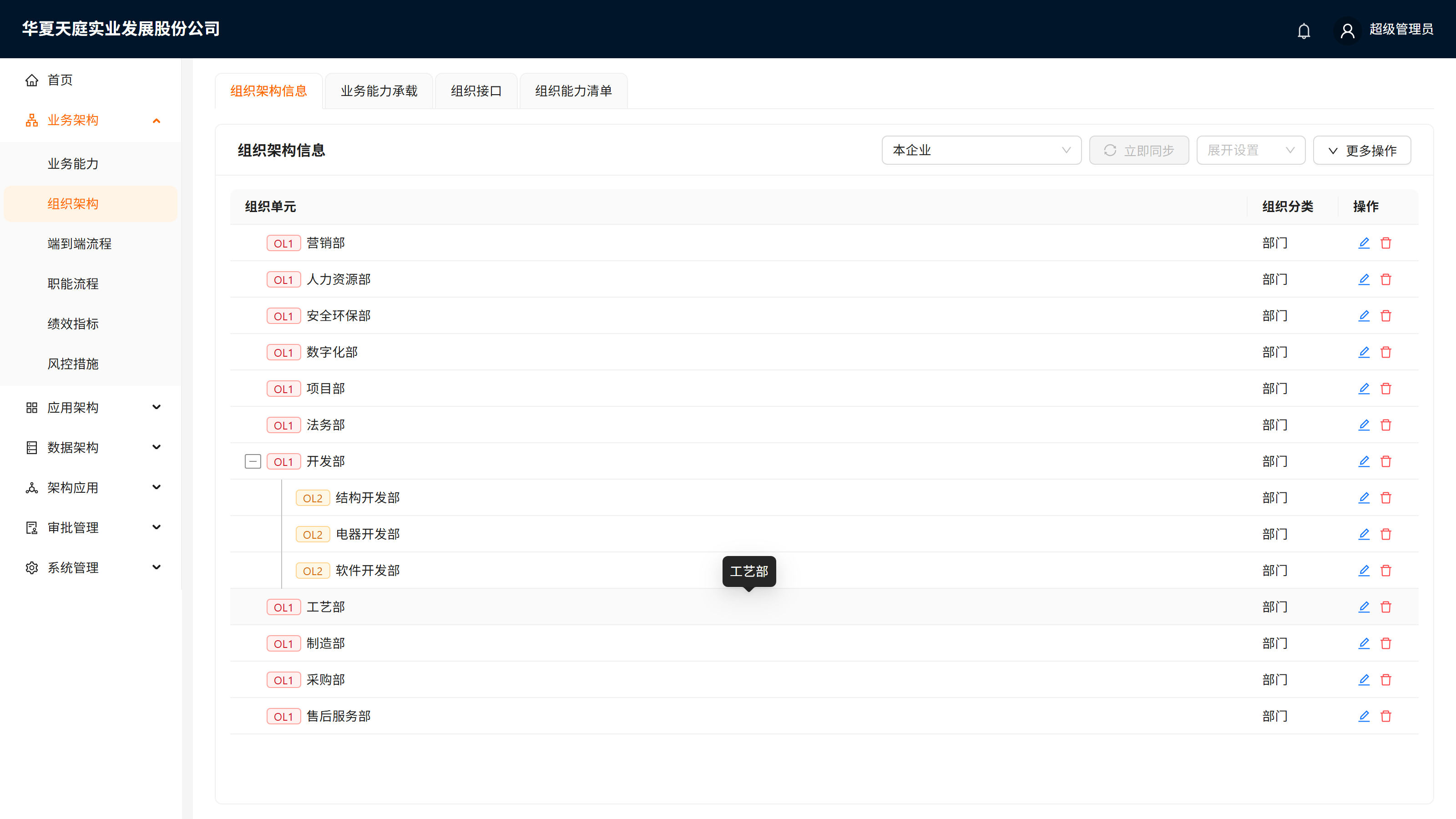This screenshot has width=1456, height=819.
Task: Click the user avatar icon
Action: pyautogui.click(x=1347, y=30)
